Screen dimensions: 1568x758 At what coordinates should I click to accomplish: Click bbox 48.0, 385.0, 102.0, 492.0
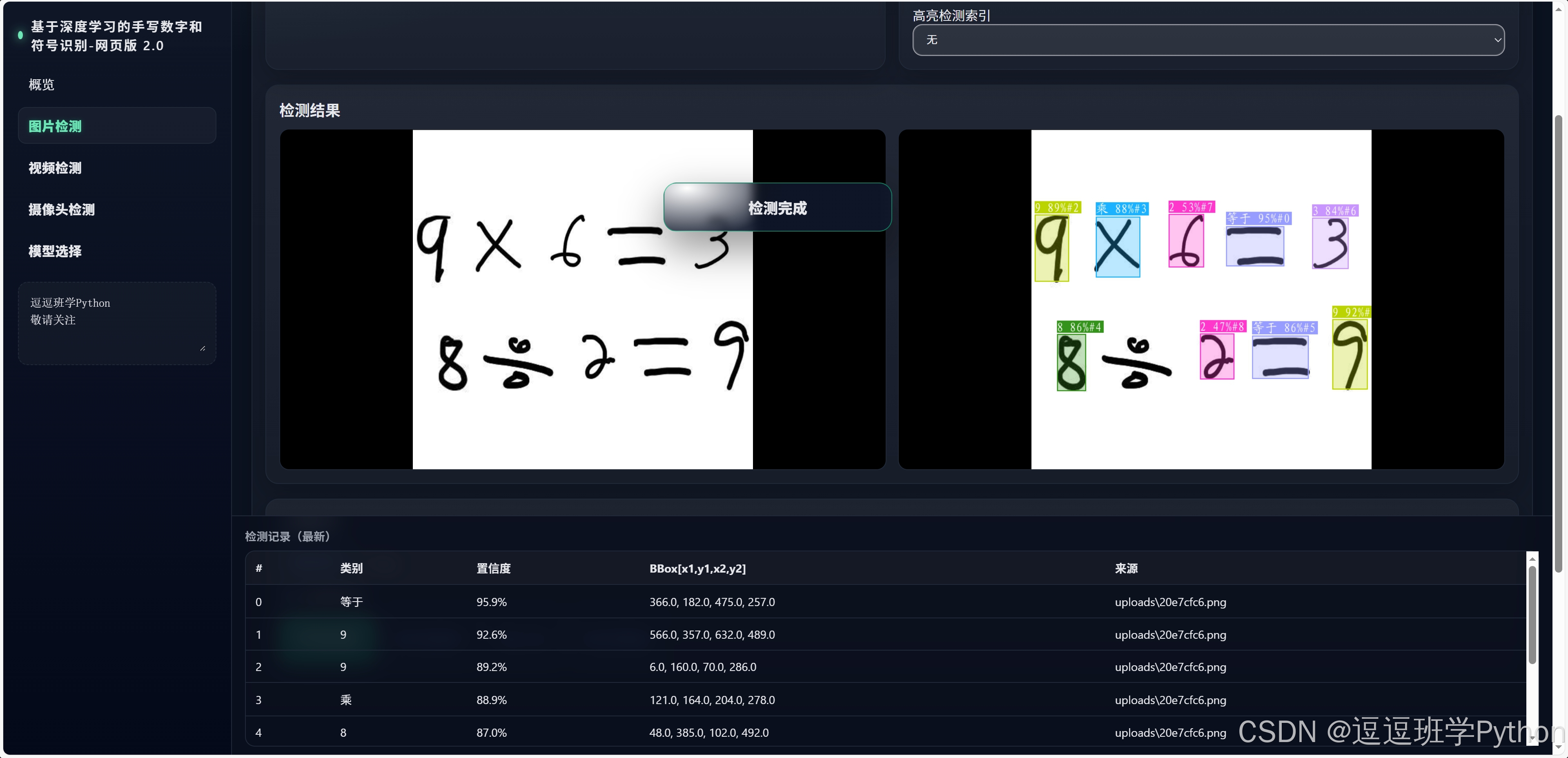[708, 732]
